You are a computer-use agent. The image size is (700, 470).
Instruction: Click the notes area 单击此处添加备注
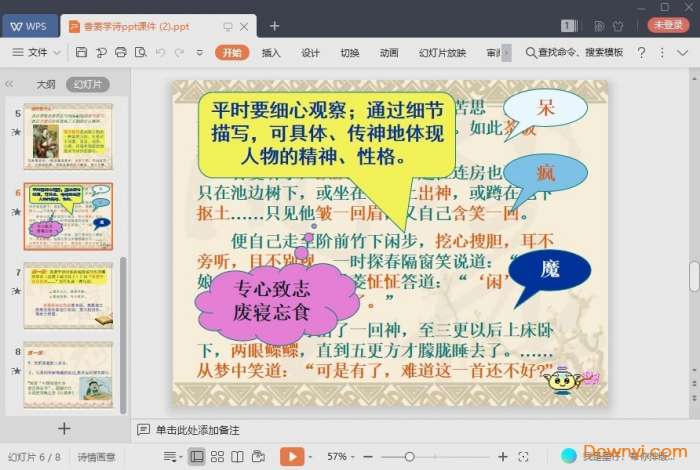tap(197, 430)
